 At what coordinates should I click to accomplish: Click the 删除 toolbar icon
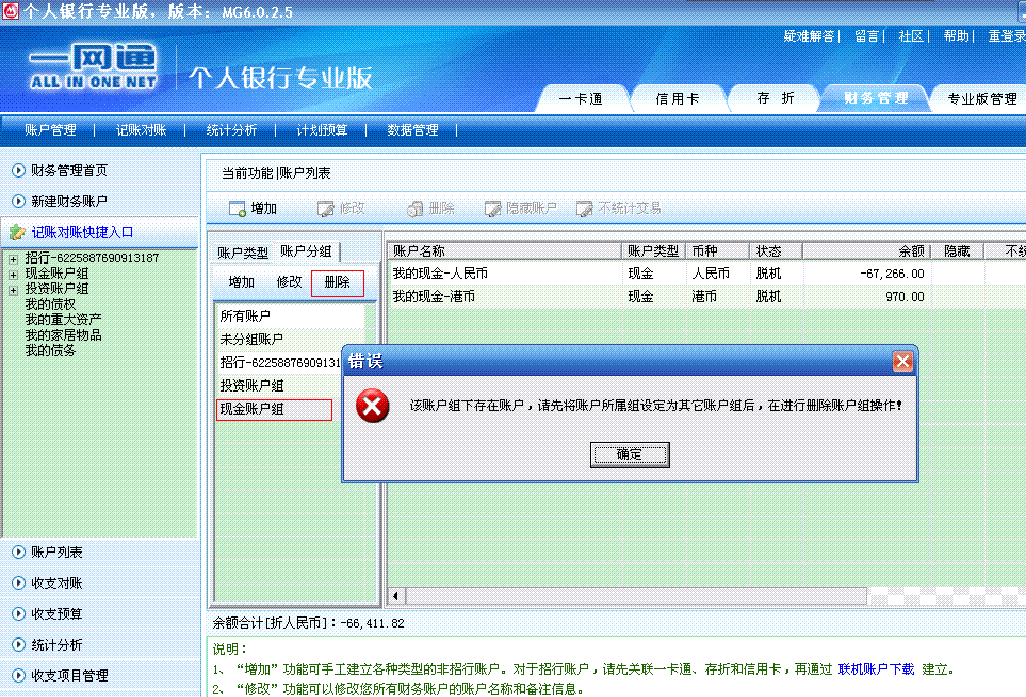click(x=415, y=209)
